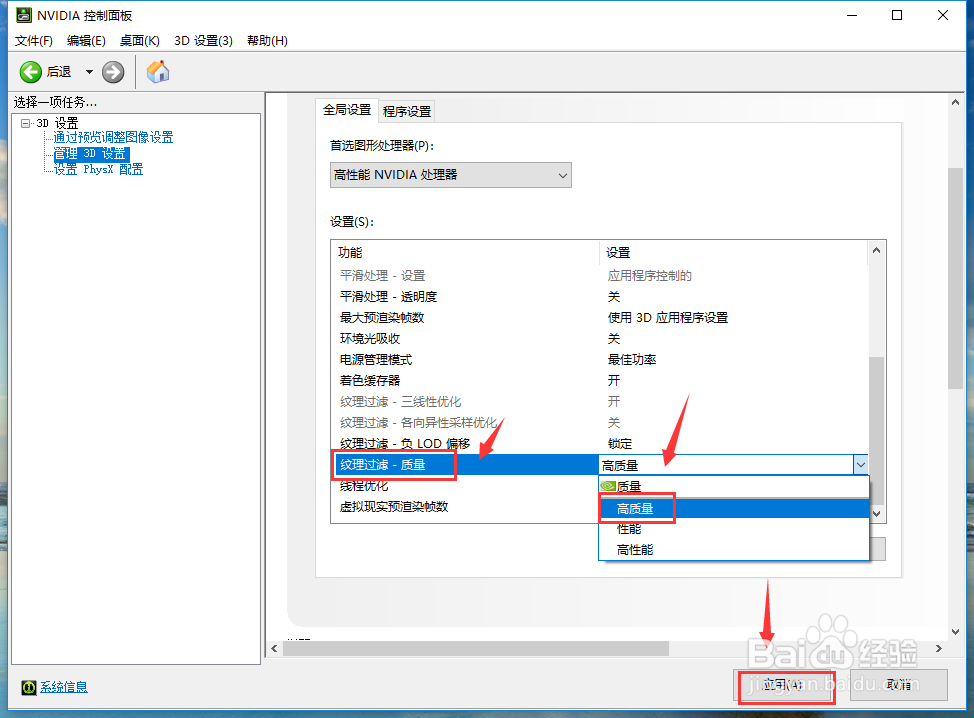Screen dimensions: 974x718
Task: Open the Back history dropdown arrow
Action: [89, 72]
